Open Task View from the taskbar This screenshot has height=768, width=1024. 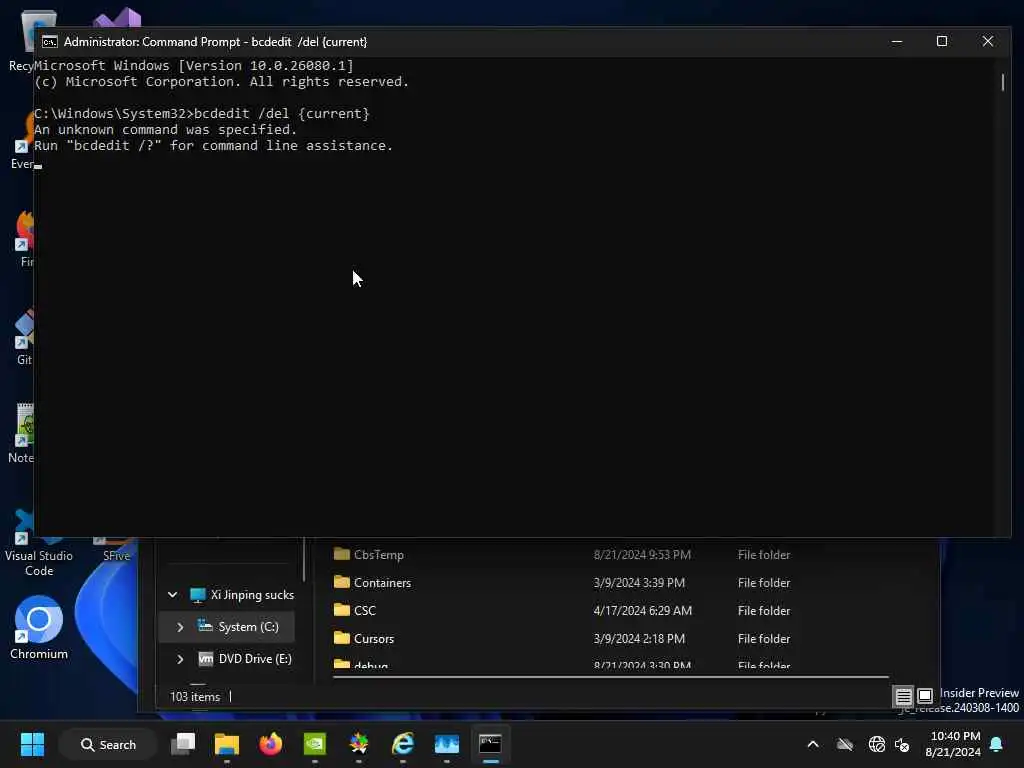[183, 744]
